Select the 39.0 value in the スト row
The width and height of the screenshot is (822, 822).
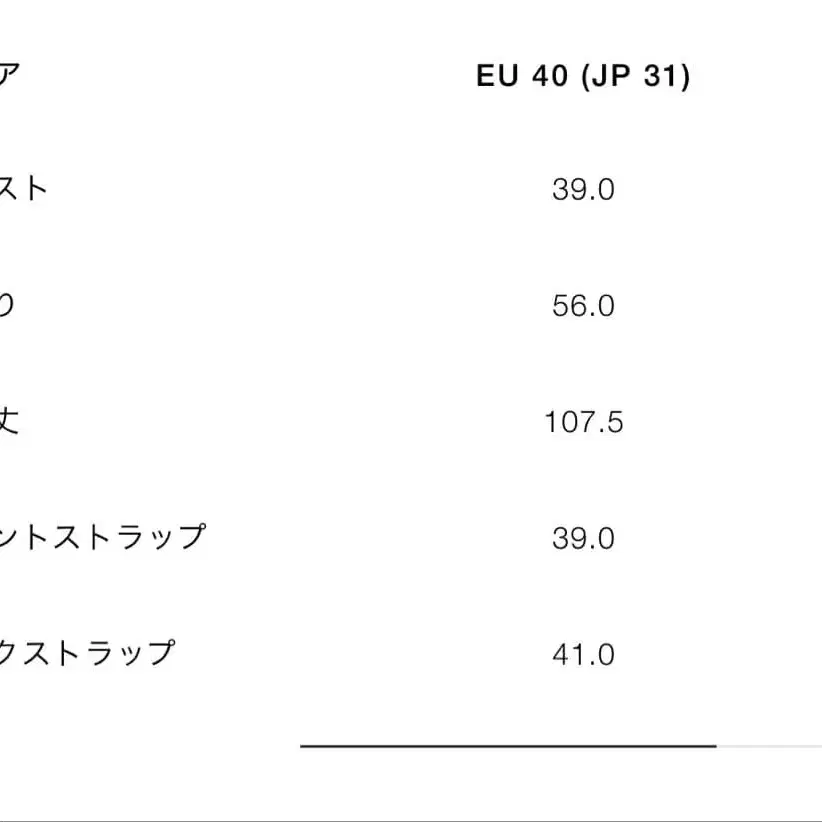[x=583, y=189]
